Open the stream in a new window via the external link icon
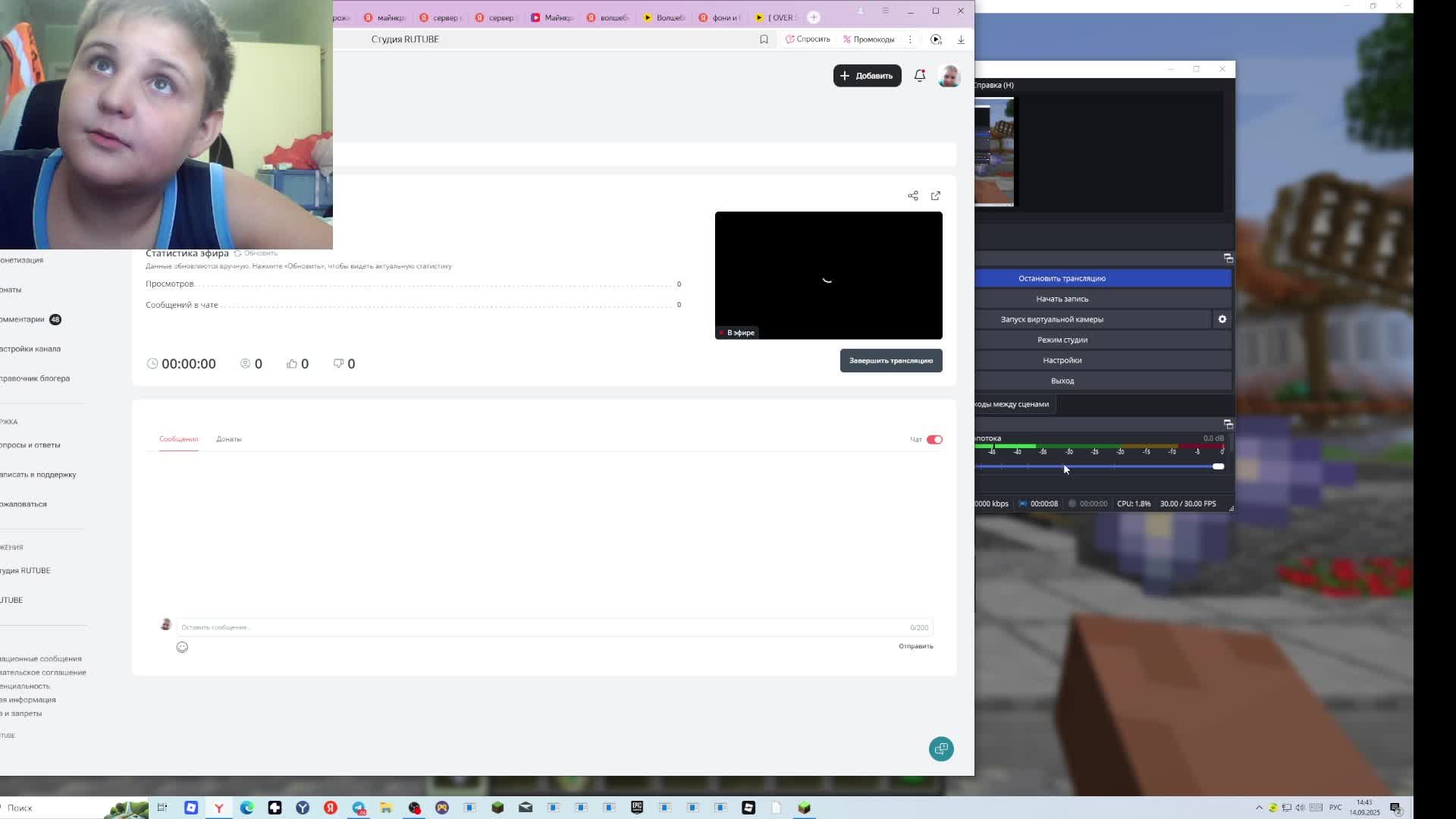The height and width of the screenshot is (819, 1456). tap(936, 196)
